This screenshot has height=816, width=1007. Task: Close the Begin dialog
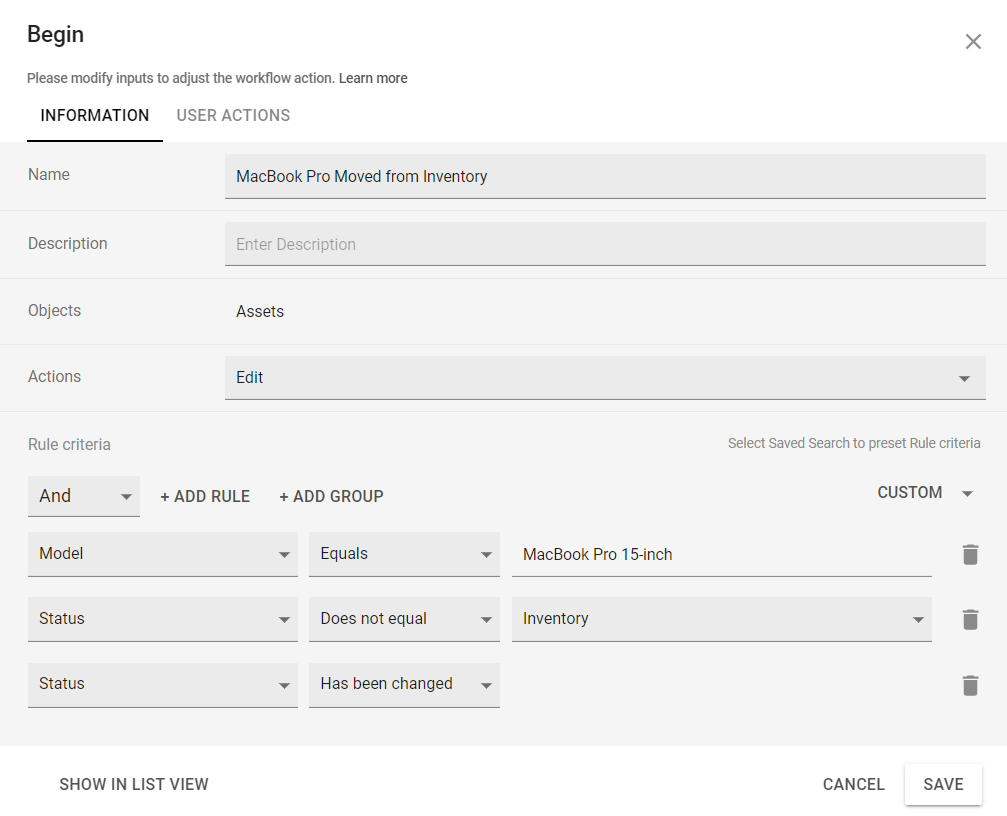(972, 42)
